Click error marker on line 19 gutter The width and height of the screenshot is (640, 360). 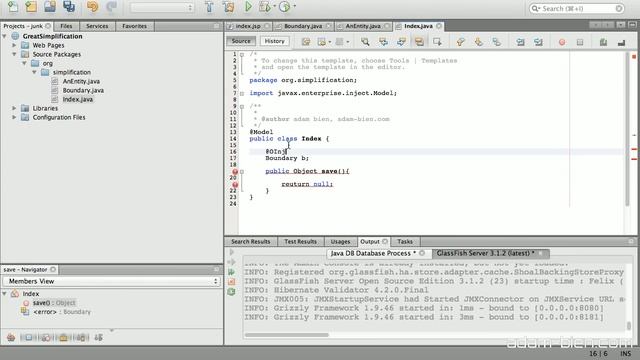click(x=235, y=172)
